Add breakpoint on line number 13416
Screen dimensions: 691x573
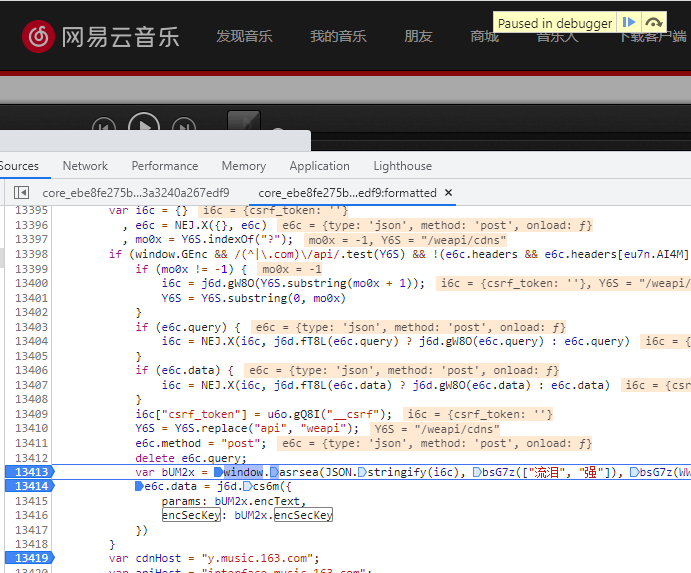pos(31,515)
